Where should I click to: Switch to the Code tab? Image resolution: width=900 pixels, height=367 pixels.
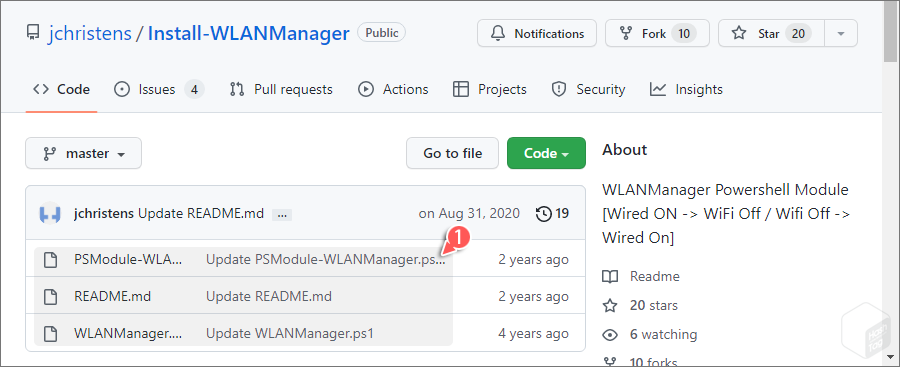point(61,90)
